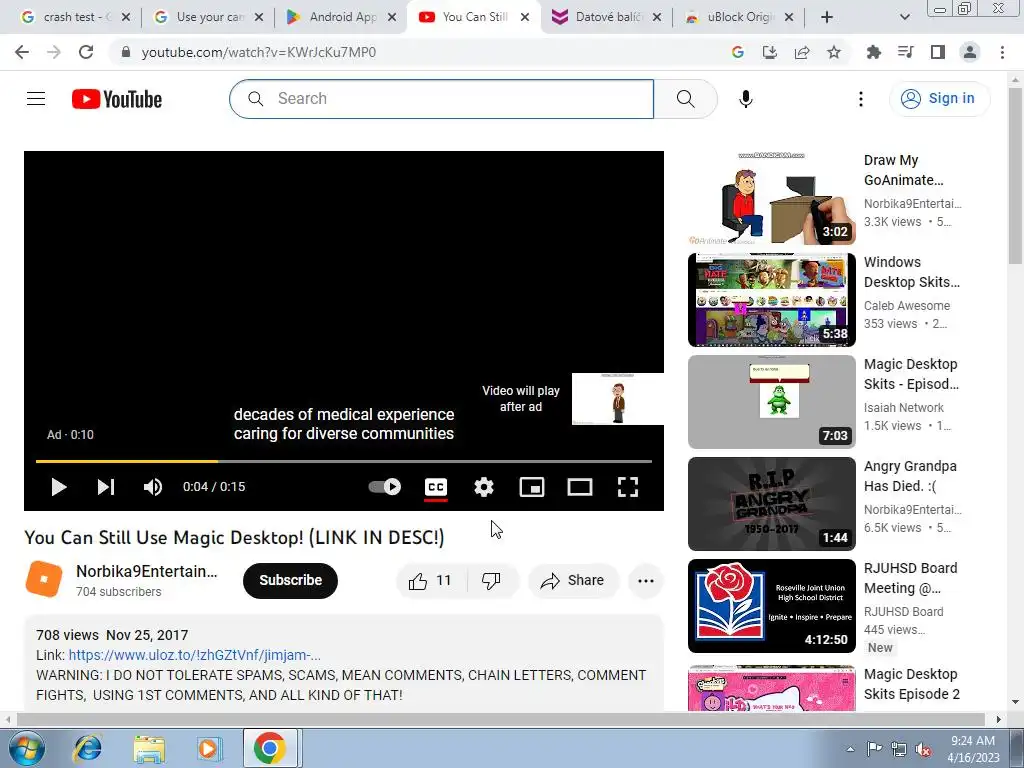Viewport: 1024px width, 768px height.
Task: Seek on the video progress bar
Action: coord(344,461)
